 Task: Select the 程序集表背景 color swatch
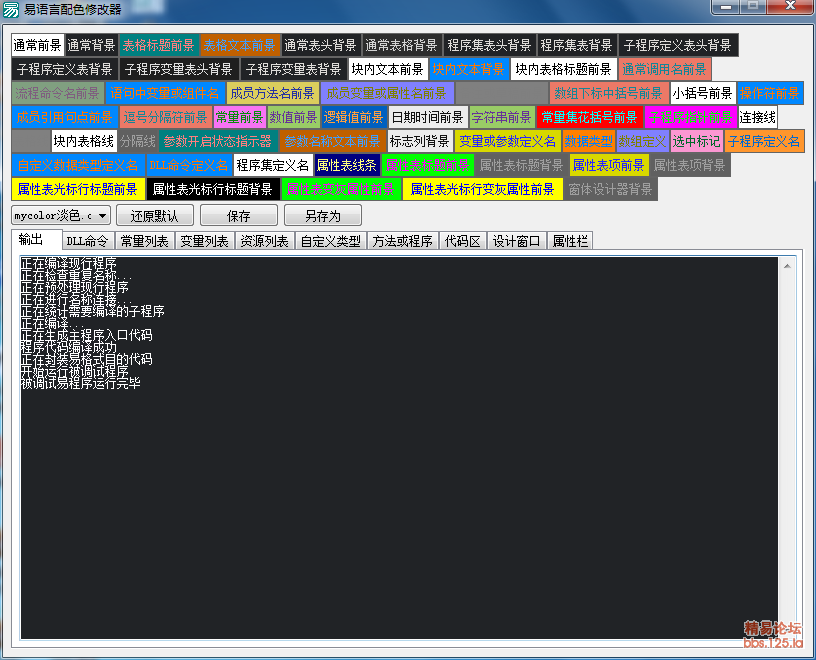coord(577,45)
